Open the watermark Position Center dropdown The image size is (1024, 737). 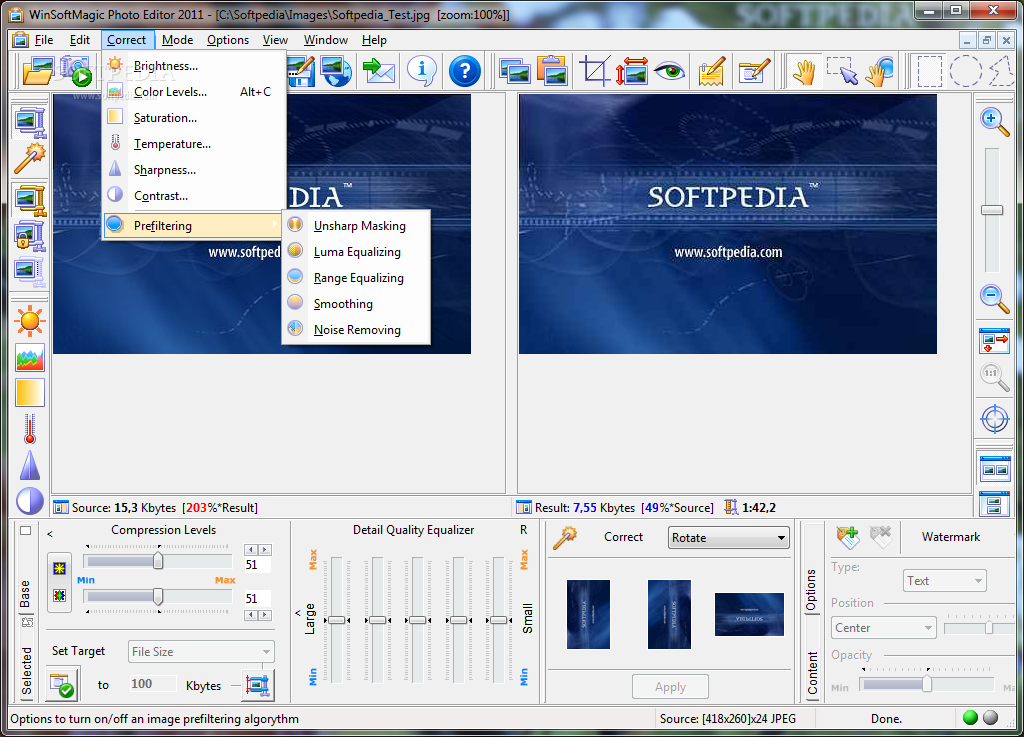click(884, 627)
